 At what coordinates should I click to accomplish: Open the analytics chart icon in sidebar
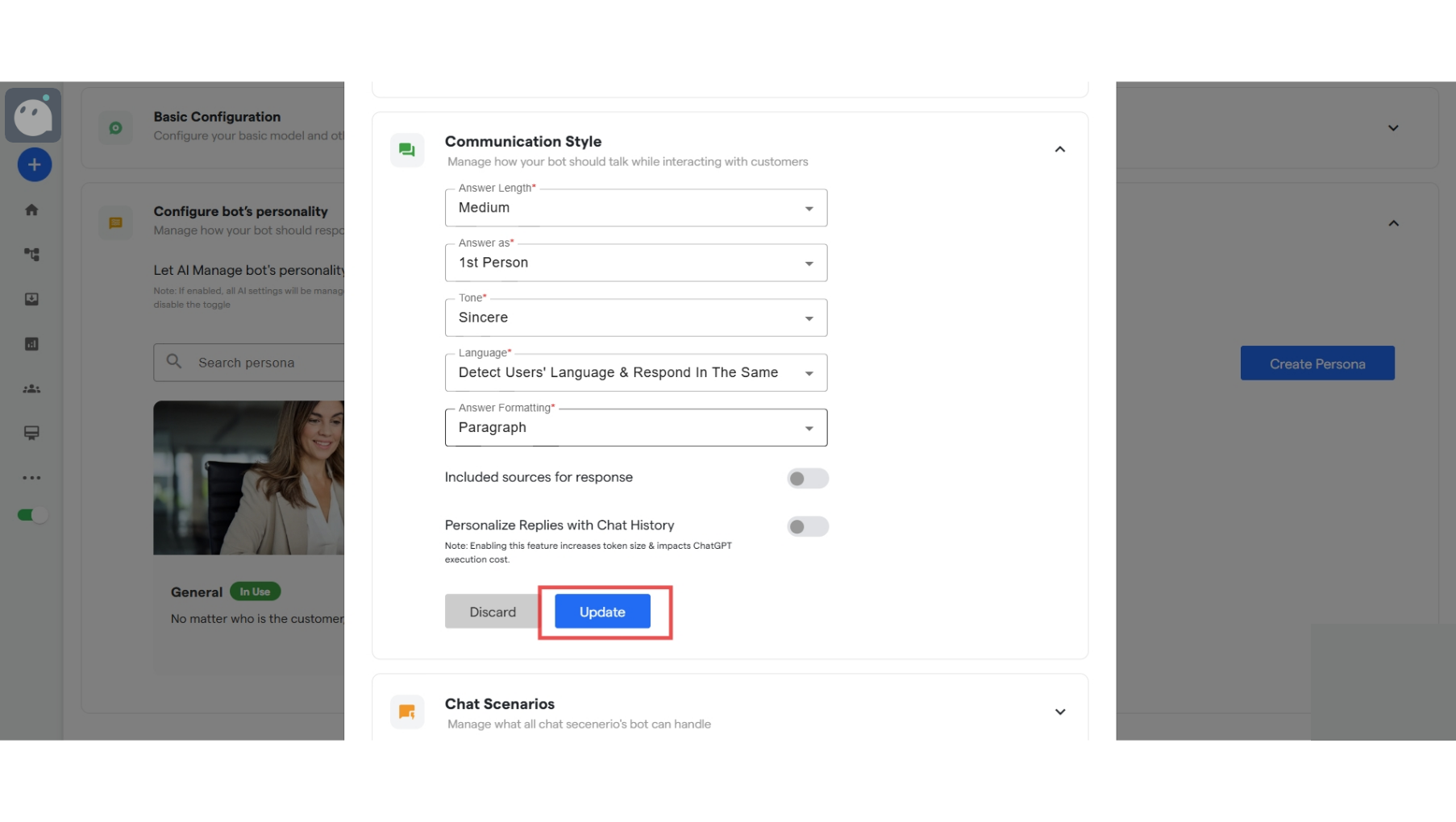click(x=31, y=344)
